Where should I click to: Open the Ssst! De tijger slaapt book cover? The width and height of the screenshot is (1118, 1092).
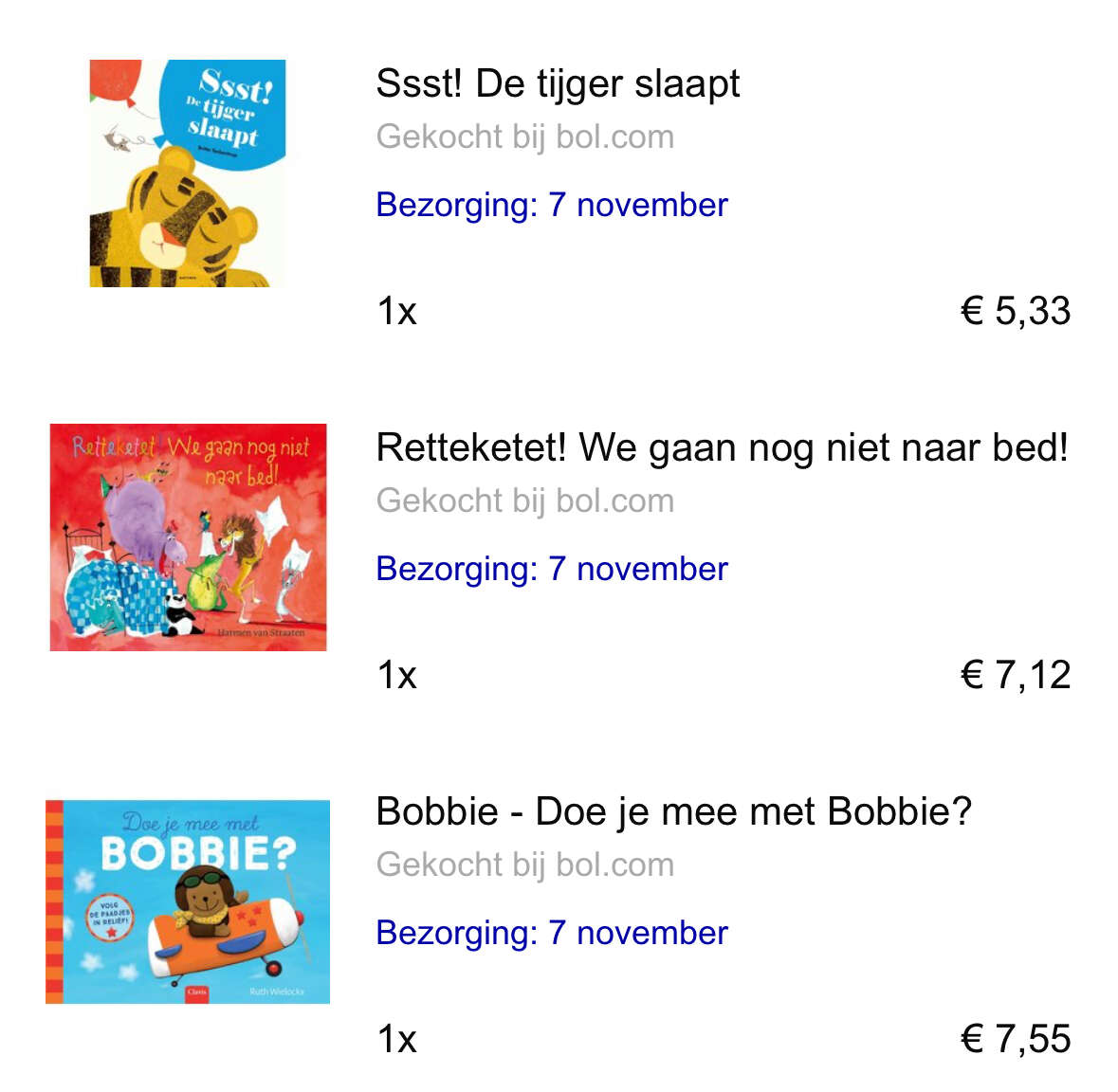click(188, 173)
